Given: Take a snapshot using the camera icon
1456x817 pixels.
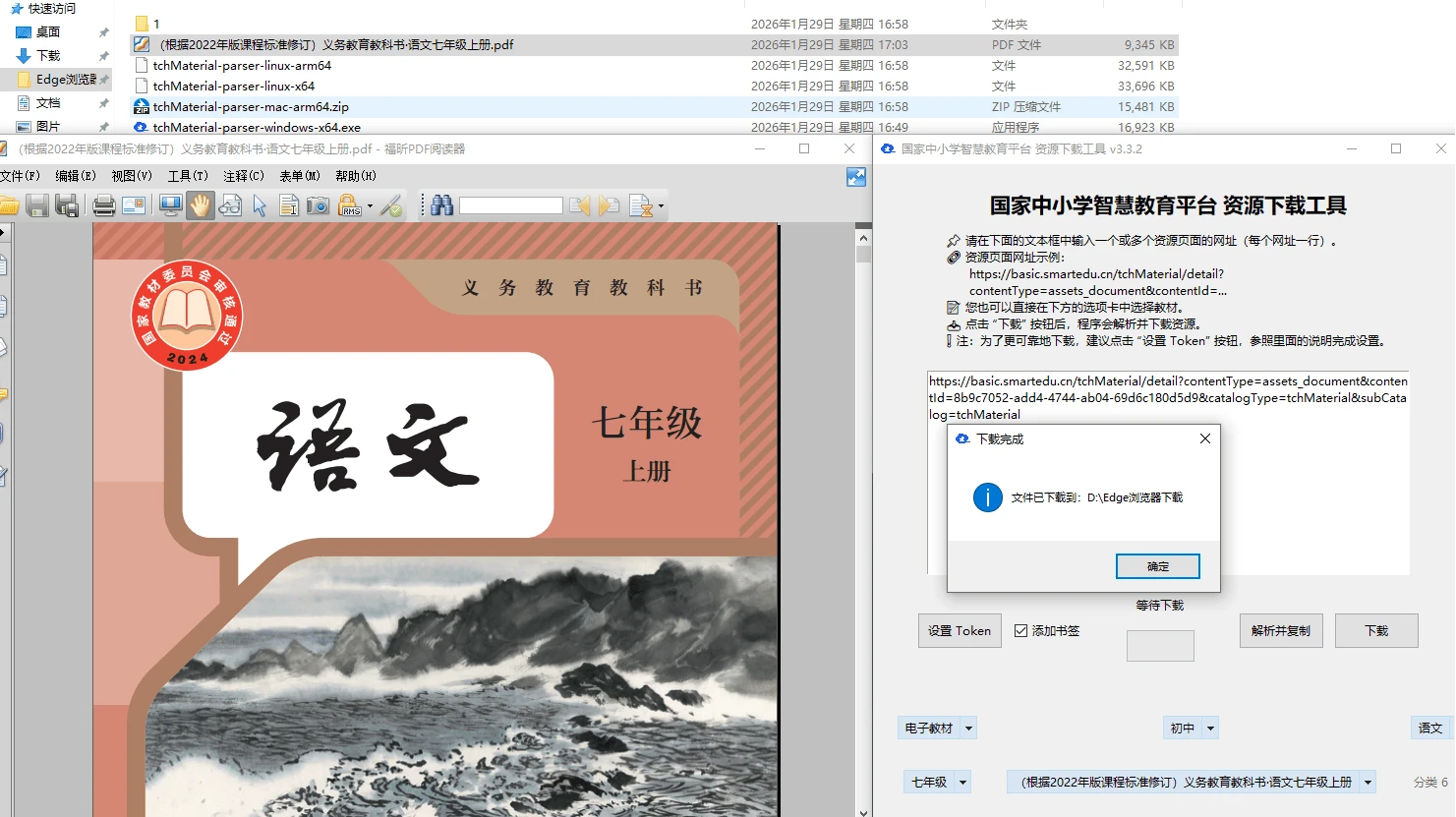Looking at the screenshot, I should [318, 204].
